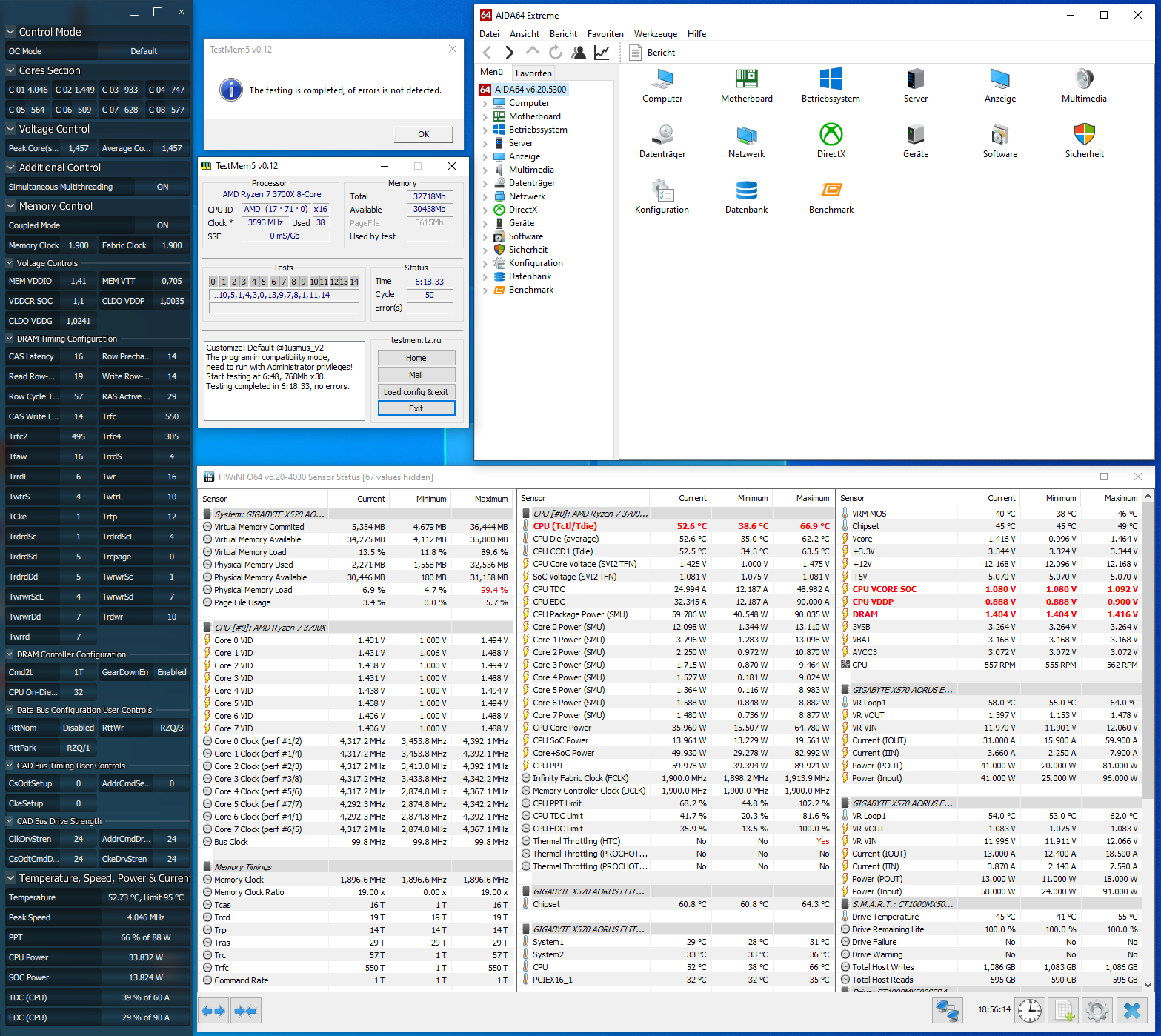Click HWiNFO network monitor icon
Image resolution: width=1161 pixels, height=1036 pixels.
(947, 1011)
